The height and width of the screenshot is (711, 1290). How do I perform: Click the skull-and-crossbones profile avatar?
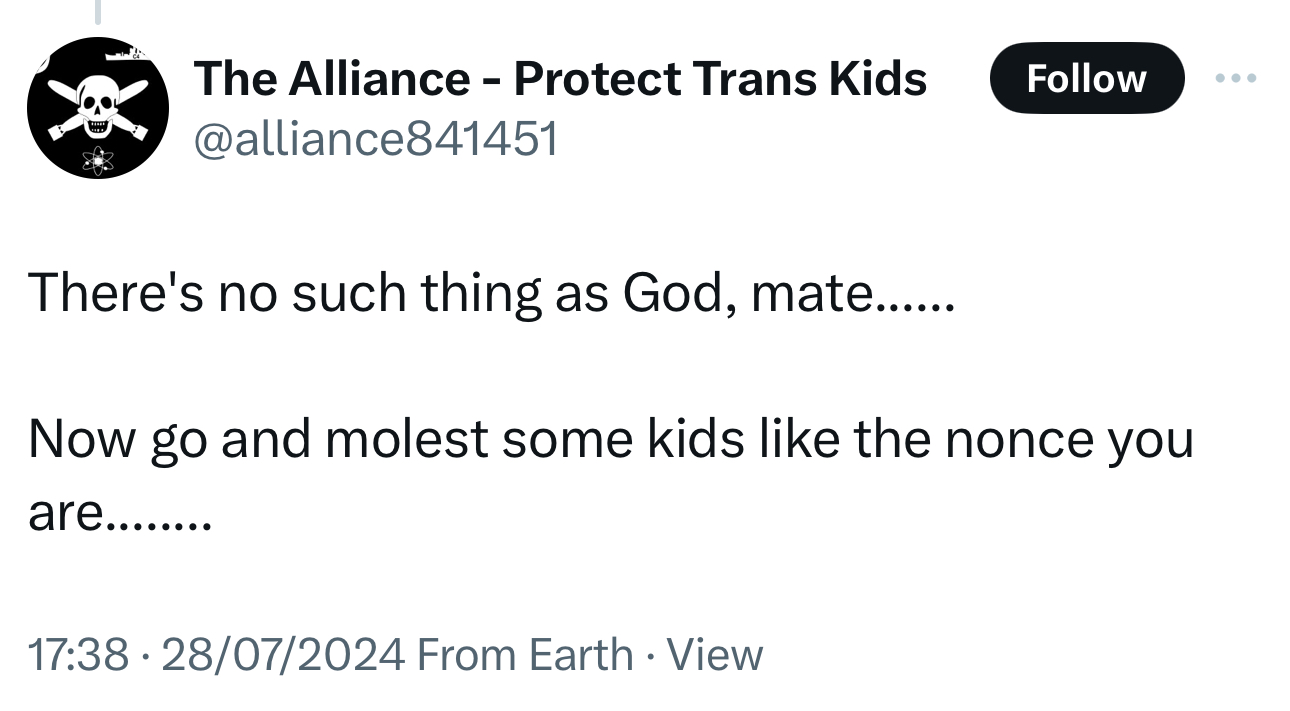click(97, 108)
